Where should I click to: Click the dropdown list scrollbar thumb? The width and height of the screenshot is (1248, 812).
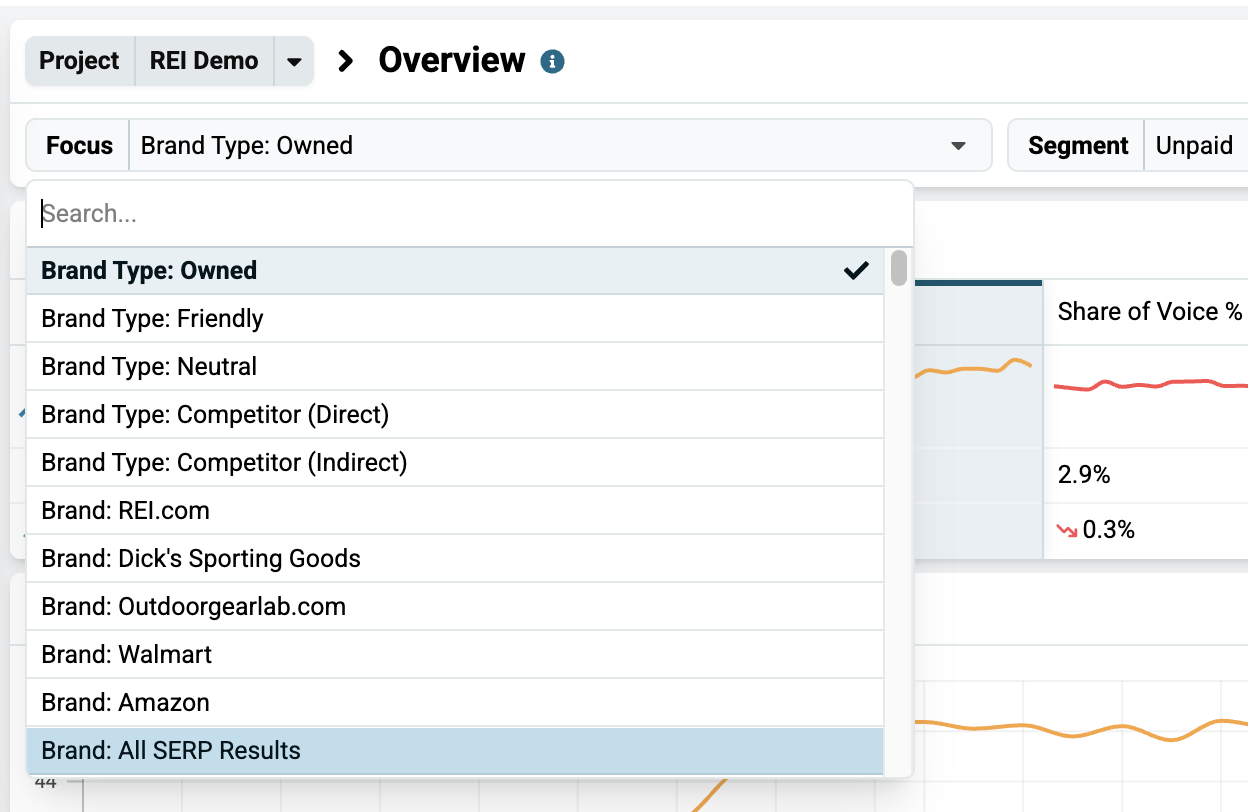899,268
